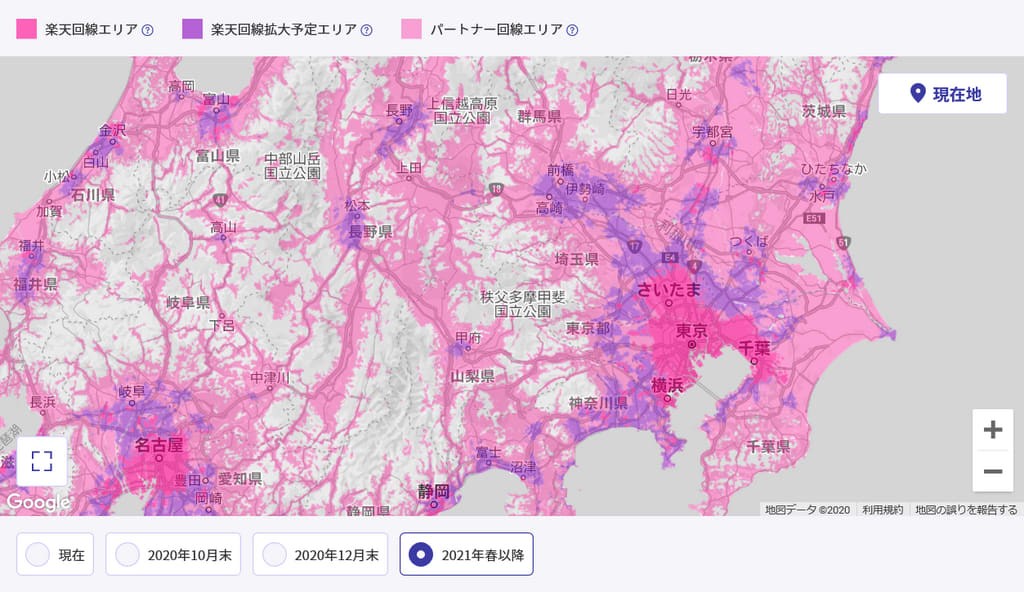1024x592 pixels.
Task: Click the 楽天回線拡大予定エリア purple legend swatch
Action: 192,29
